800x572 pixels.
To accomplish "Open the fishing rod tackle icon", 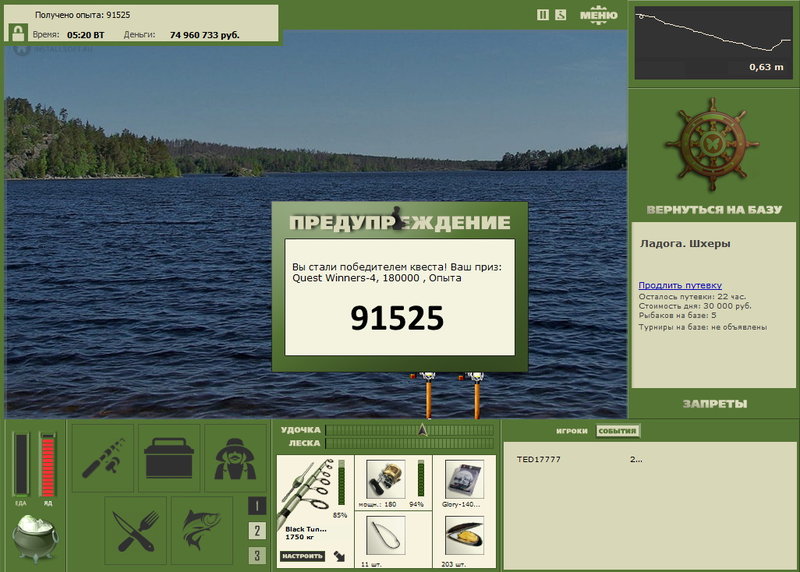I will point(103,458).
